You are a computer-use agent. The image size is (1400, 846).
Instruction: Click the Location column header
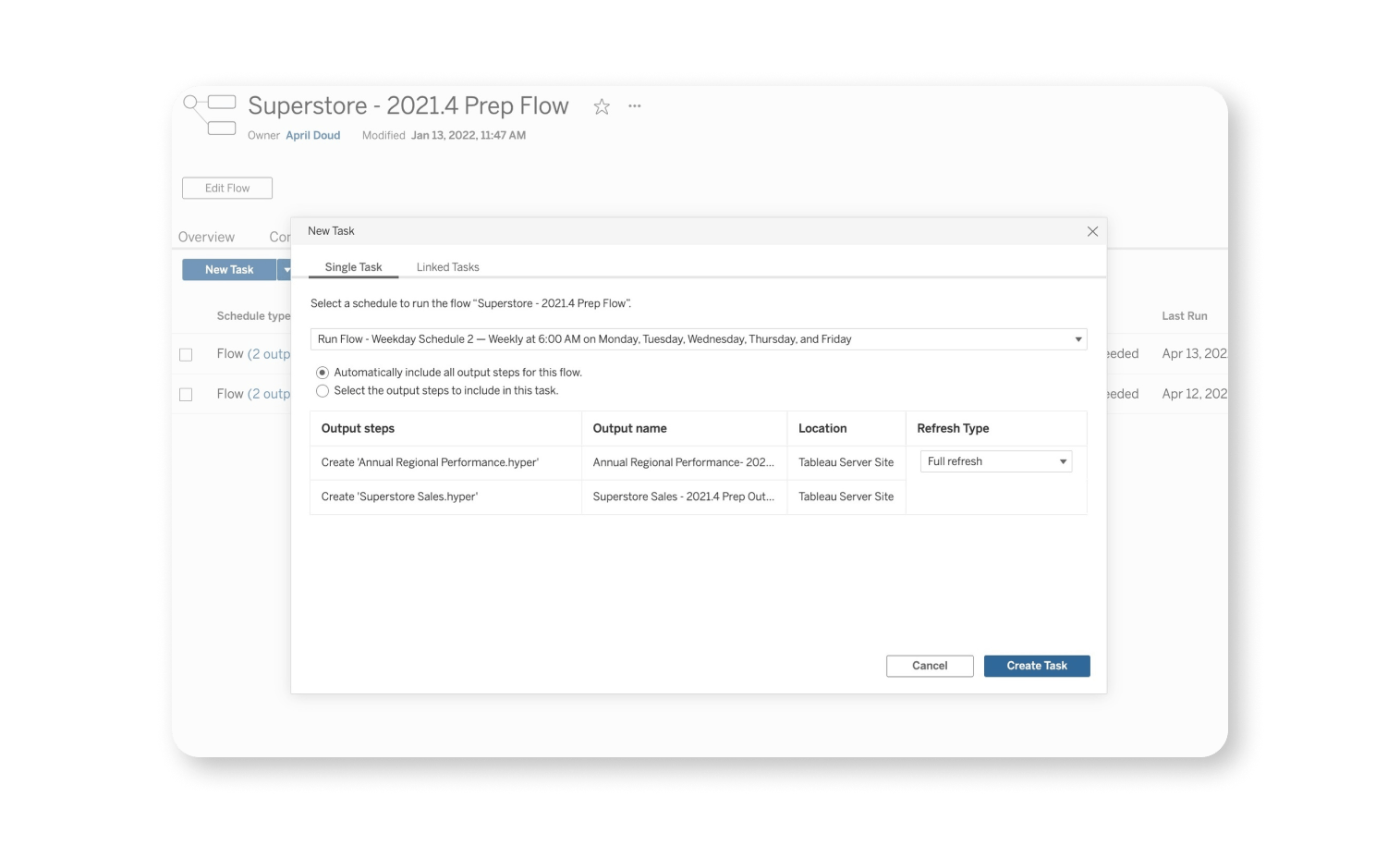[x=822, y=428]
